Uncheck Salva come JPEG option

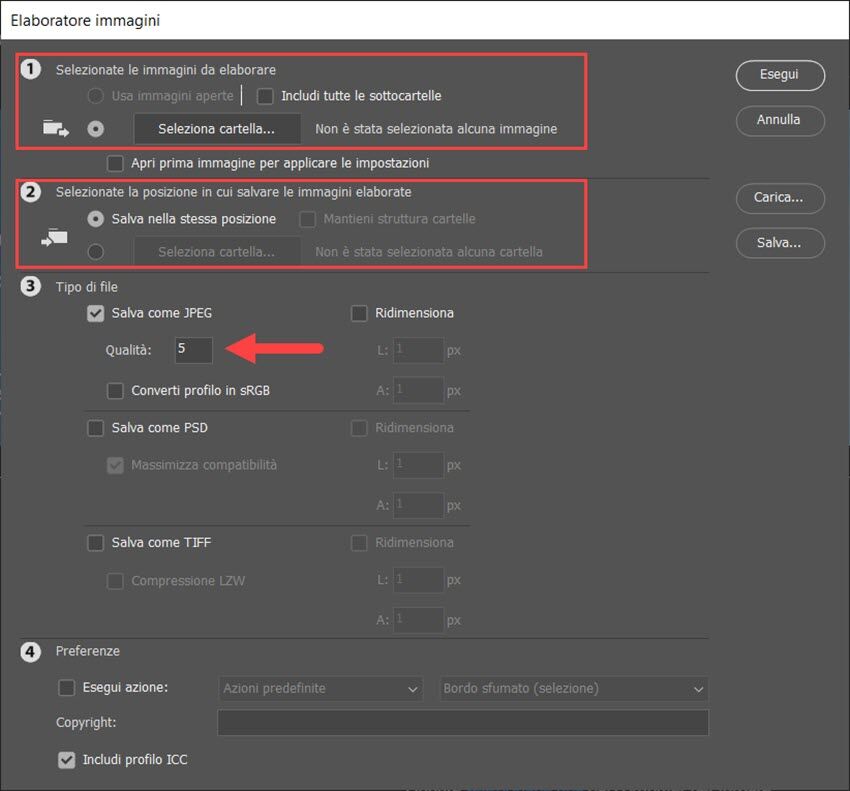tap(96, 313)
